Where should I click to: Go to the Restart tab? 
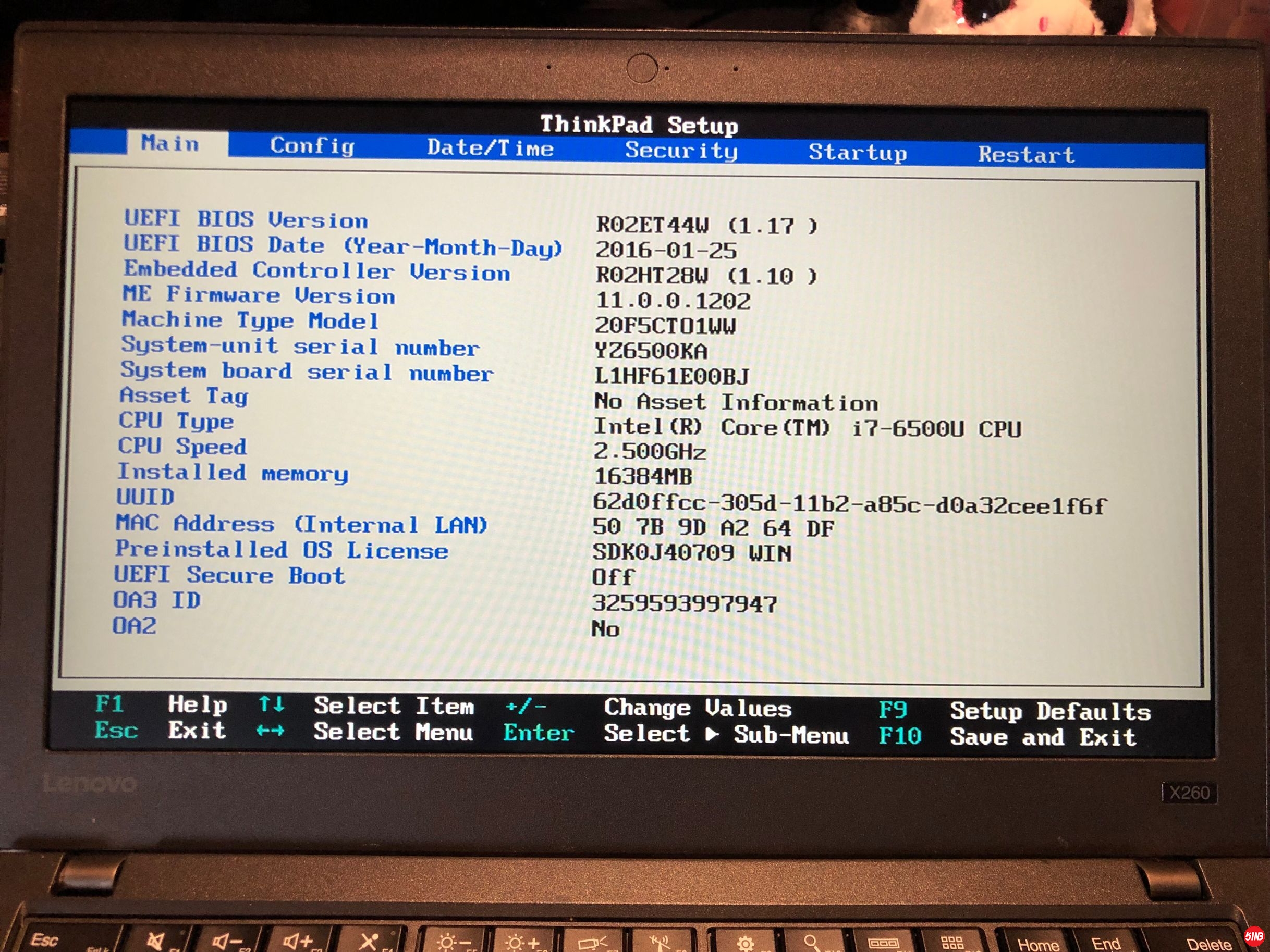click(1026, 154)
